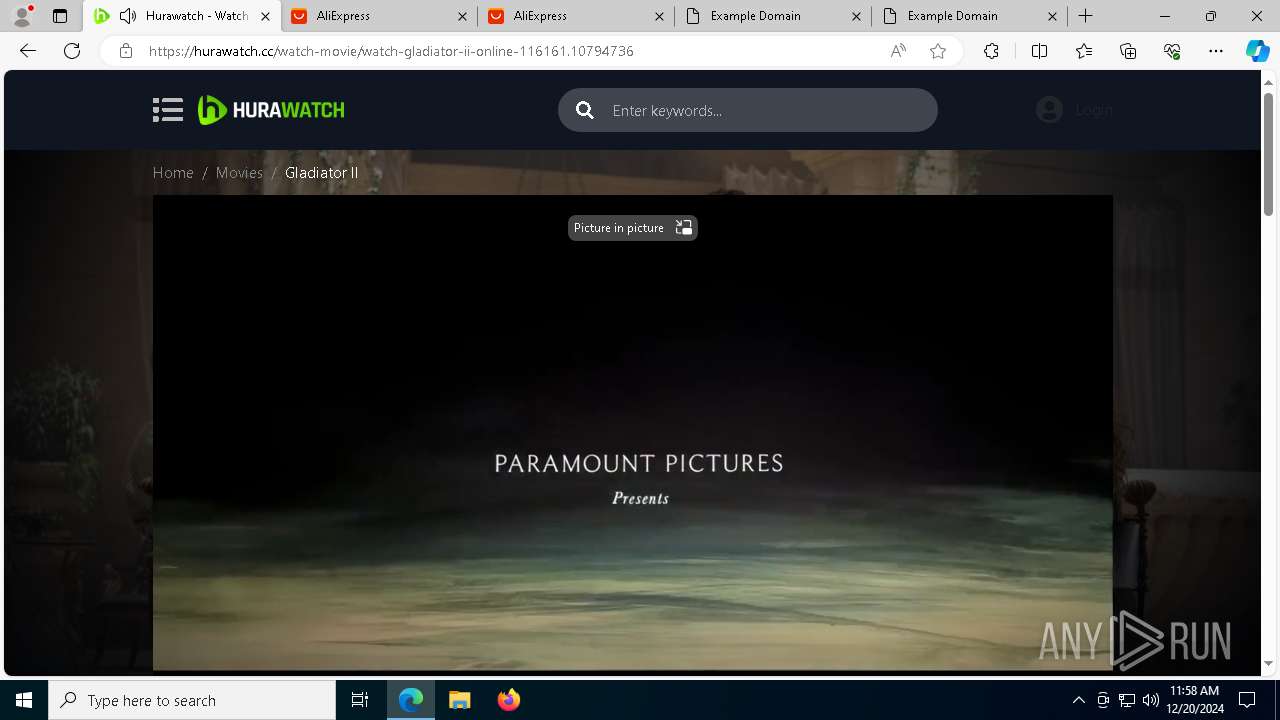1280x720 pixels.
Task: Go back with the browser back arrow
Action: (x=28, y=51)
